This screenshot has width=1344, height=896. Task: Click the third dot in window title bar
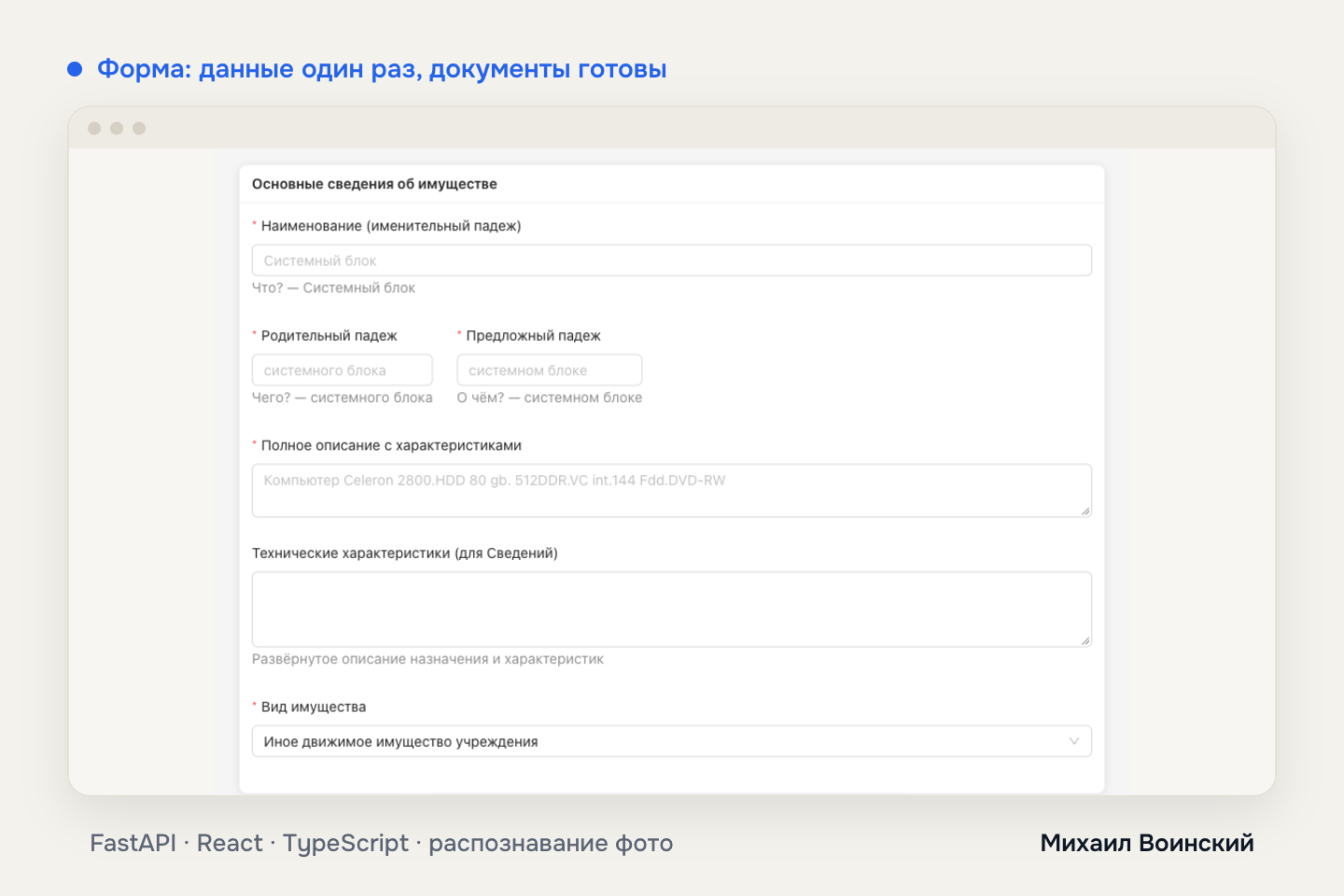pyautogui.click(x=139, y=128)
